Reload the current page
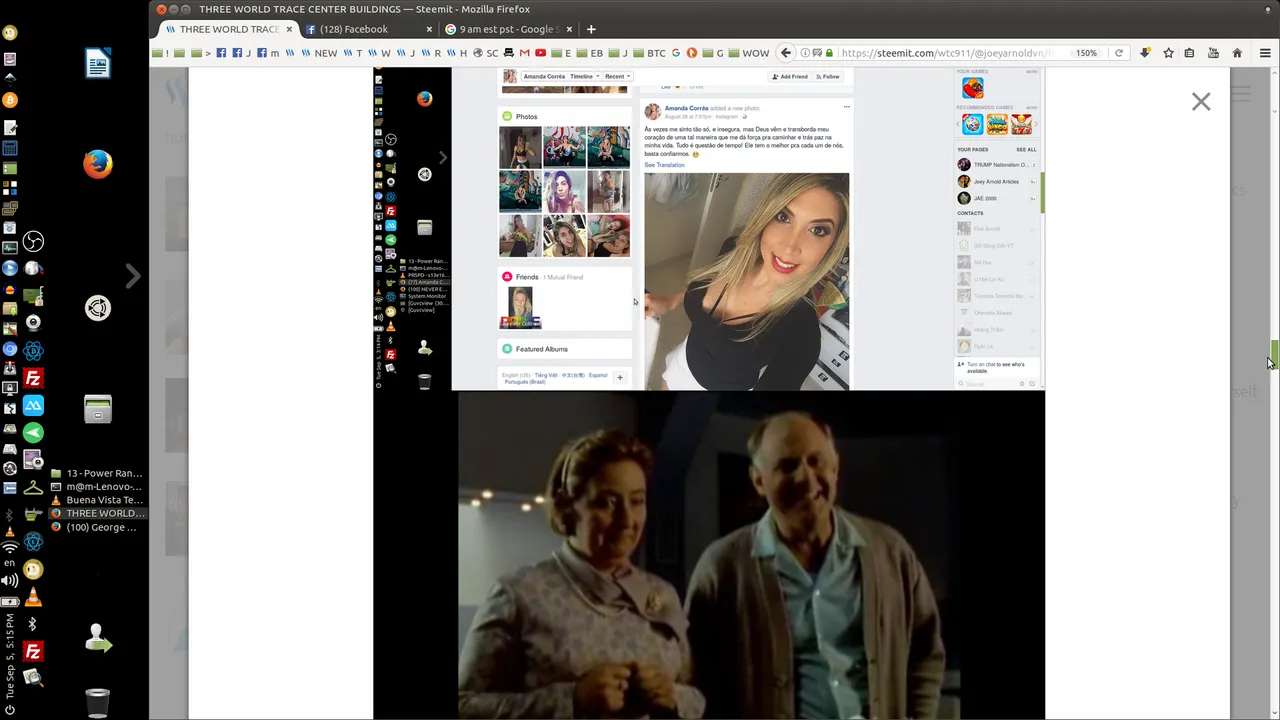Screen dimensions: 1280x720 1118,53
